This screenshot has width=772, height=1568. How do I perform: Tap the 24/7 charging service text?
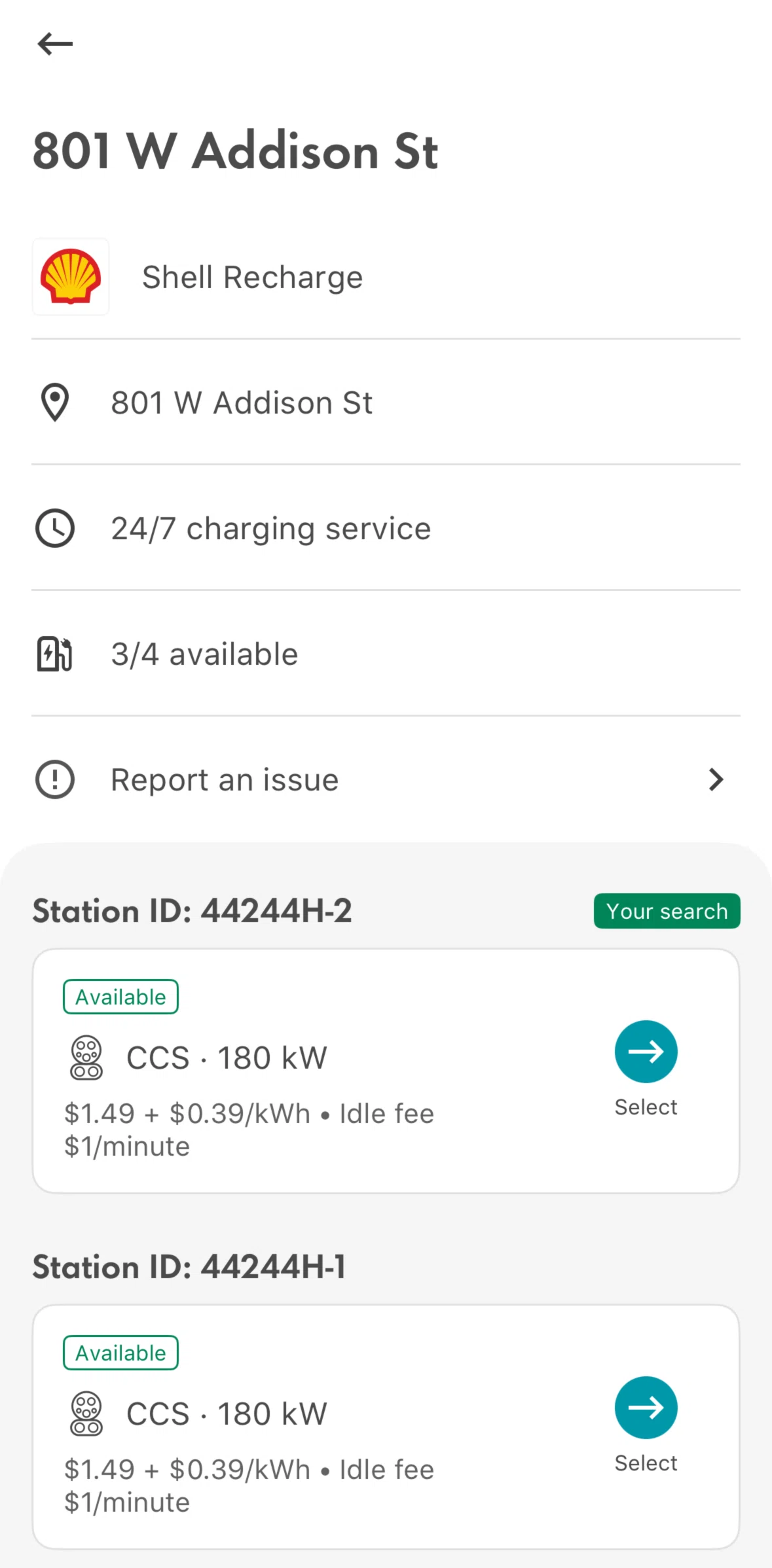coord(270,528)
